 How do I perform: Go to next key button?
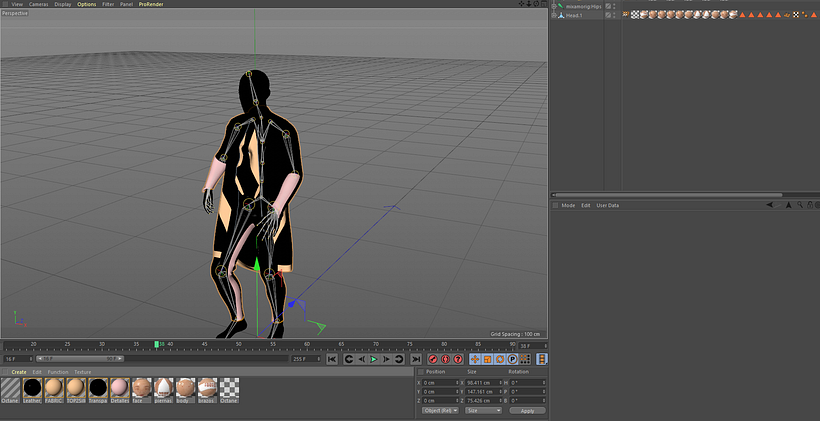click(x=398, y=359)
